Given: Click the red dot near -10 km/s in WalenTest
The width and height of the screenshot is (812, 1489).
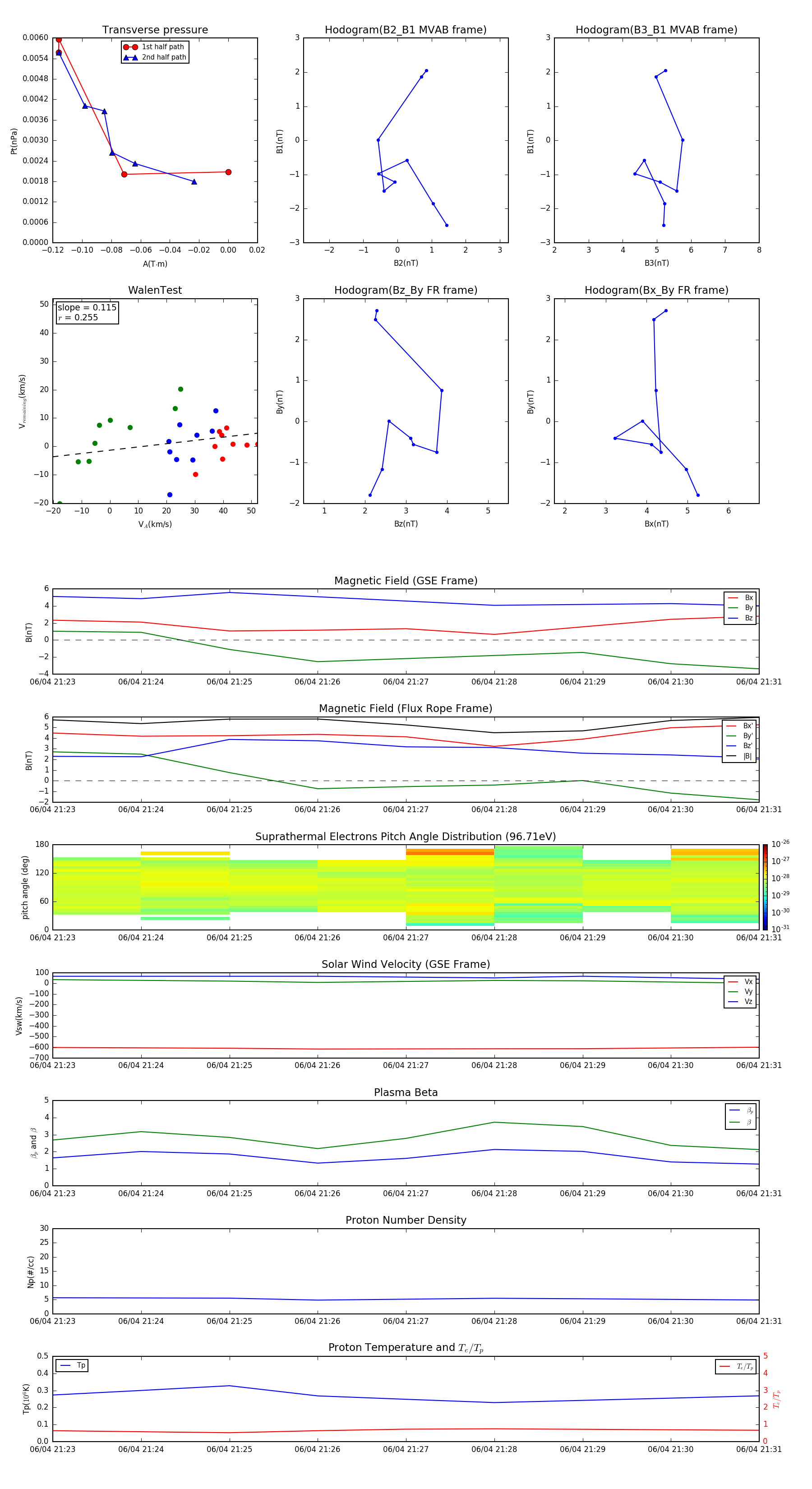Looking at the screenshot, I should pos(195,475).
